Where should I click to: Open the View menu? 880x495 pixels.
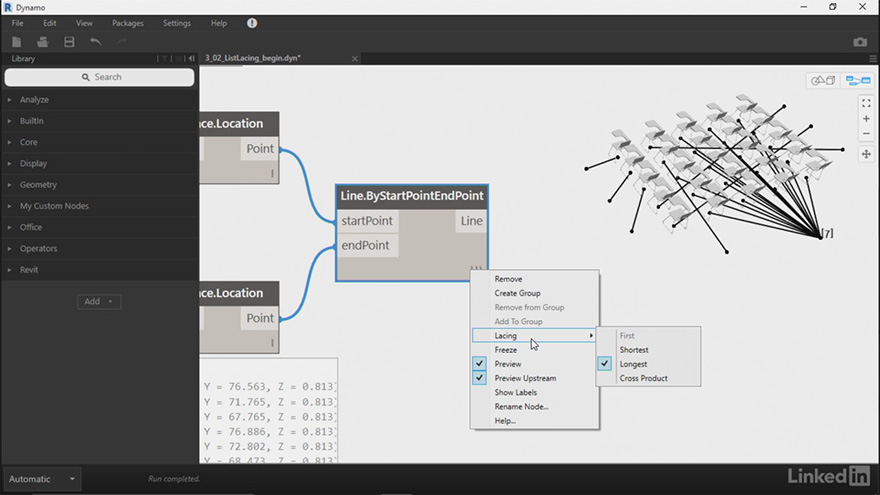click(x=84, y=23)
